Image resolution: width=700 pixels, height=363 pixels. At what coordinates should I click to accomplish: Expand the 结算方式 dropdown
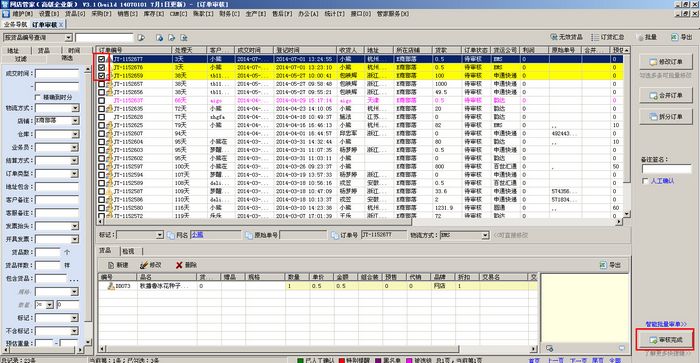pos(75,160)
